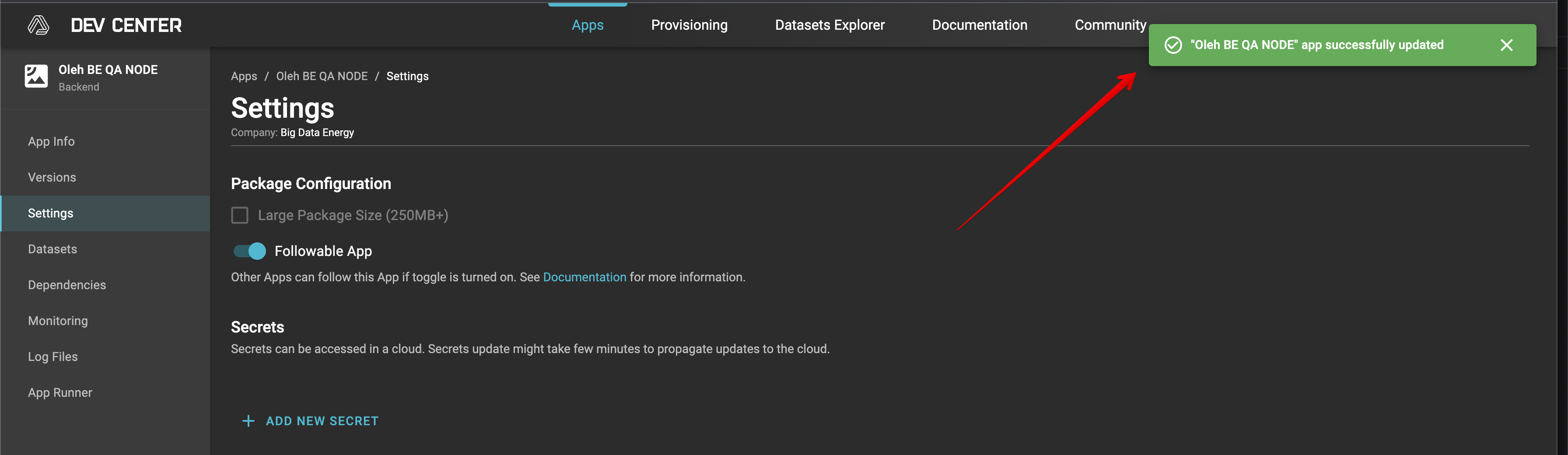This screenshot has height=455, width=1568.
Task: Enable the Large Package Size checkbox
Action: [240, 215]
